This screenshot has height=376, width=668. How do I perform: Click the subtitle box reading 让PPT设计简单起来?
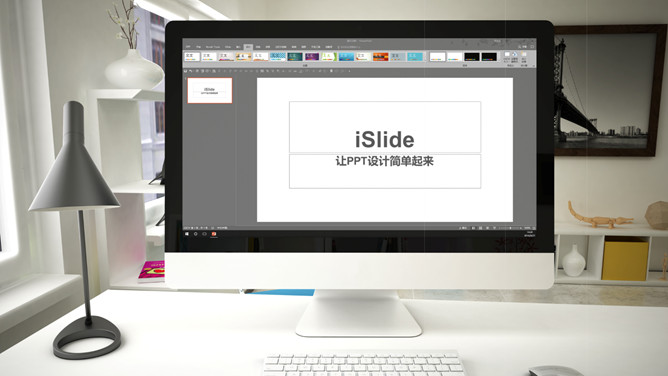(x=385, y=171)
